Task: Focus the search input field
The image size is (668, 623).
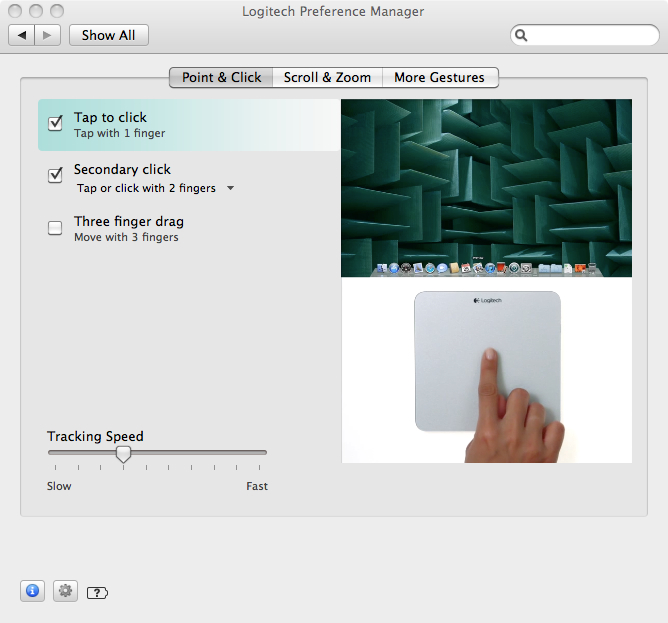Action: click(x=585, y=35)
